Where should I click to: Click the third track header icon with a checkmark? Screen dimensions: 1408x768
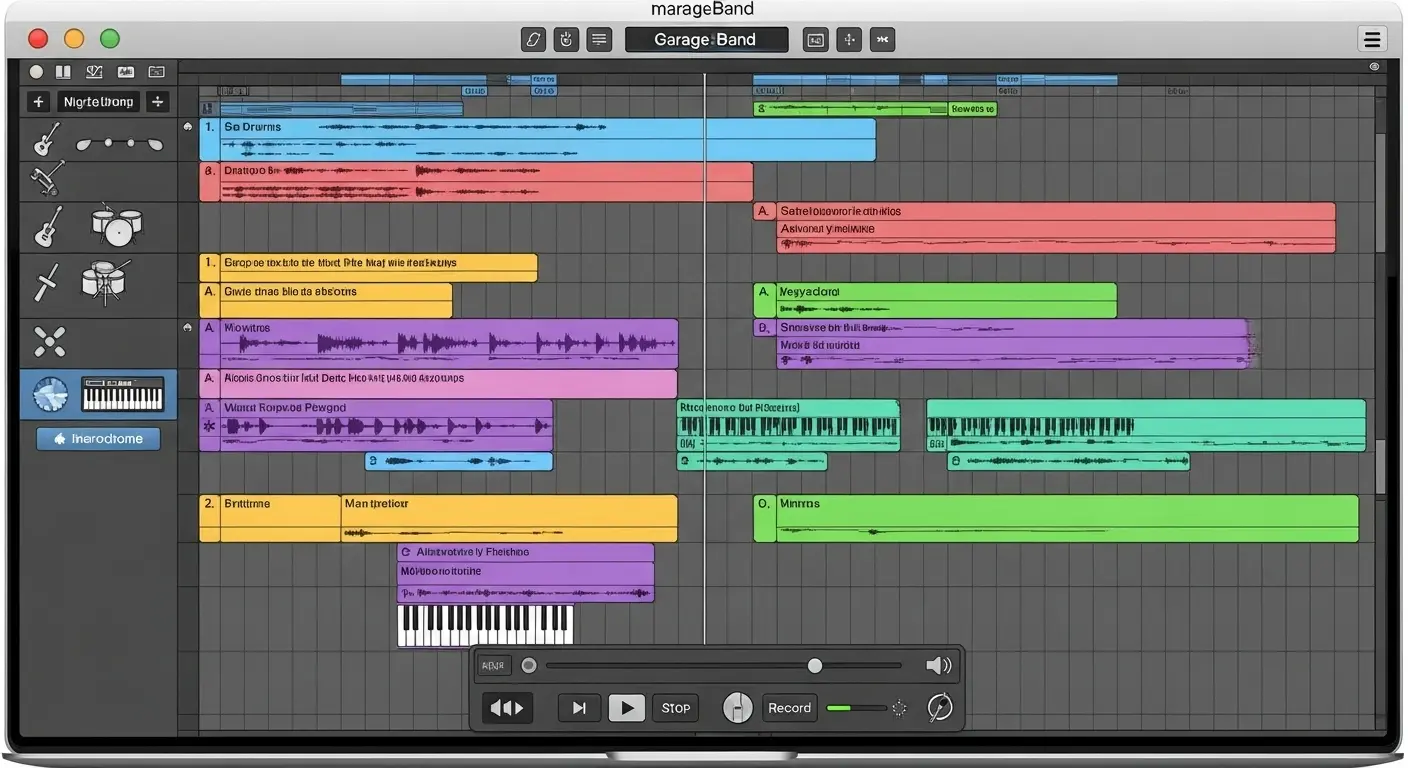95,72
